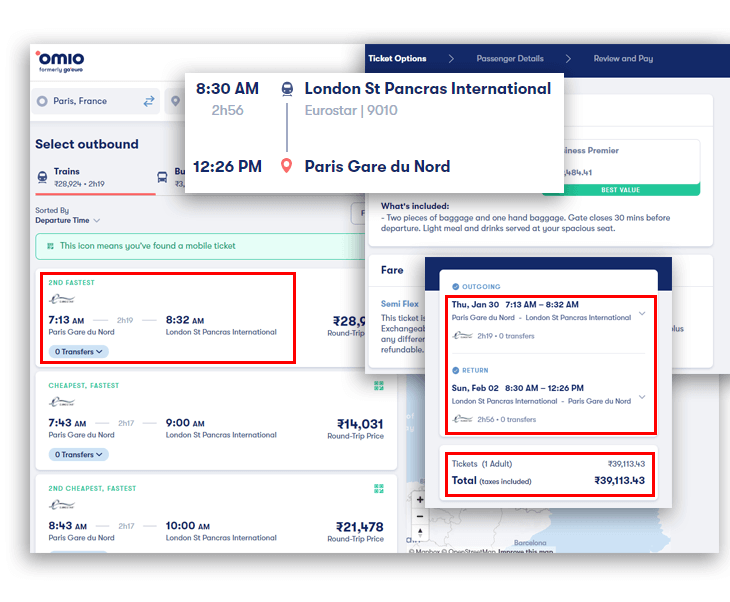Click the Omio logo
Screen dimensions: 730x602
[x=60, y=61]
